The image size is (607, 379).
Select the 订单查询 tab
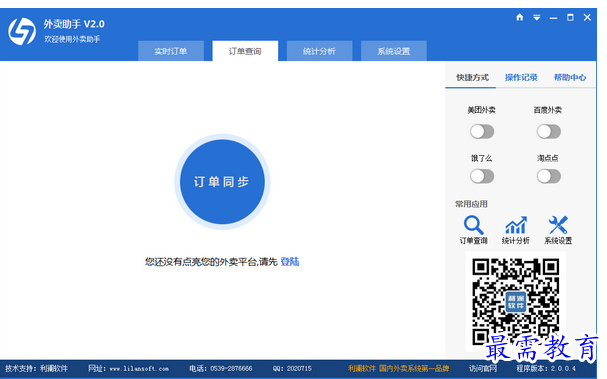(x=245, y=51)
